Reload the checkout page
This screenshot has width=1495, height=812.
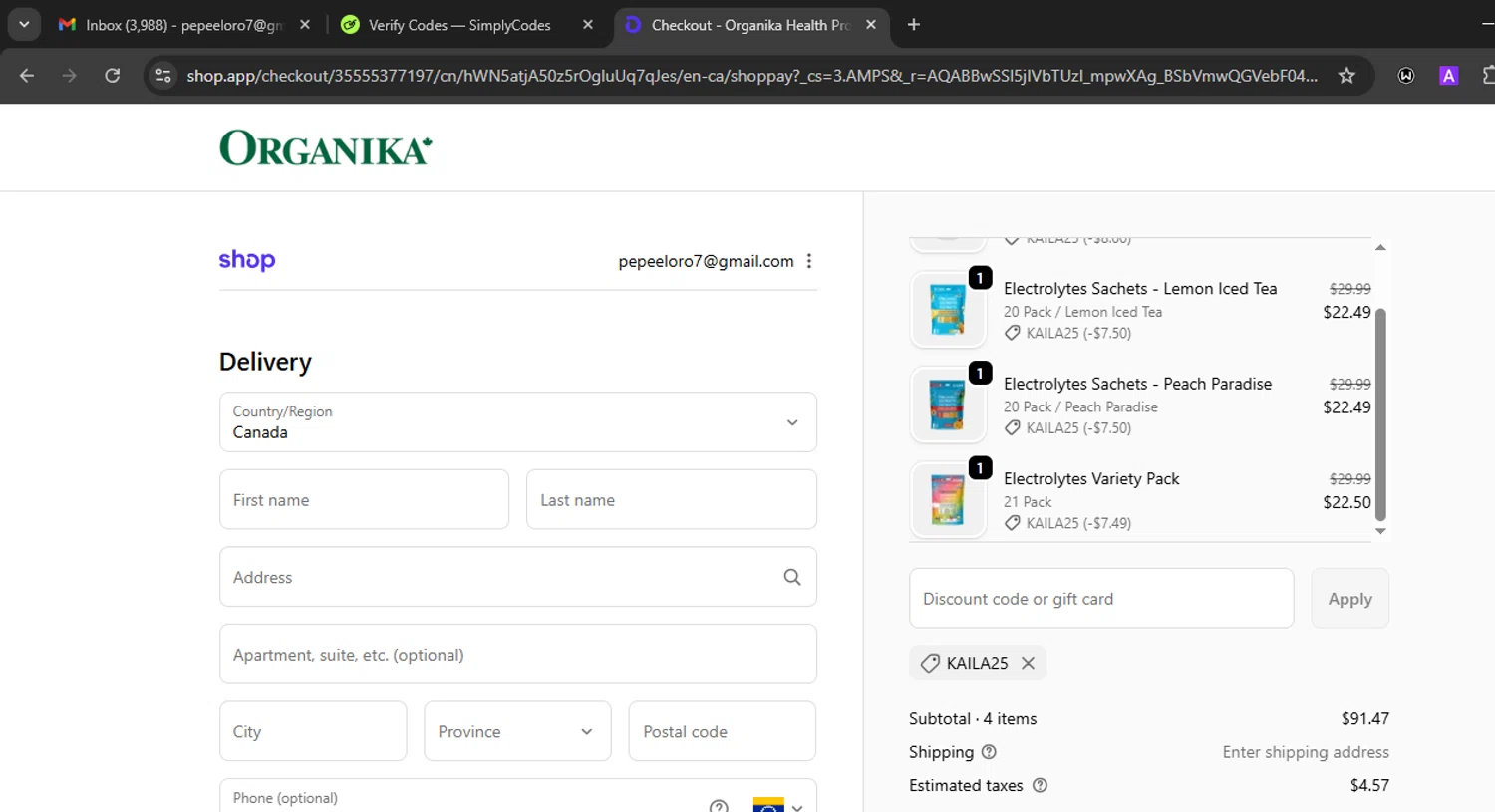(x=113, y=76)
